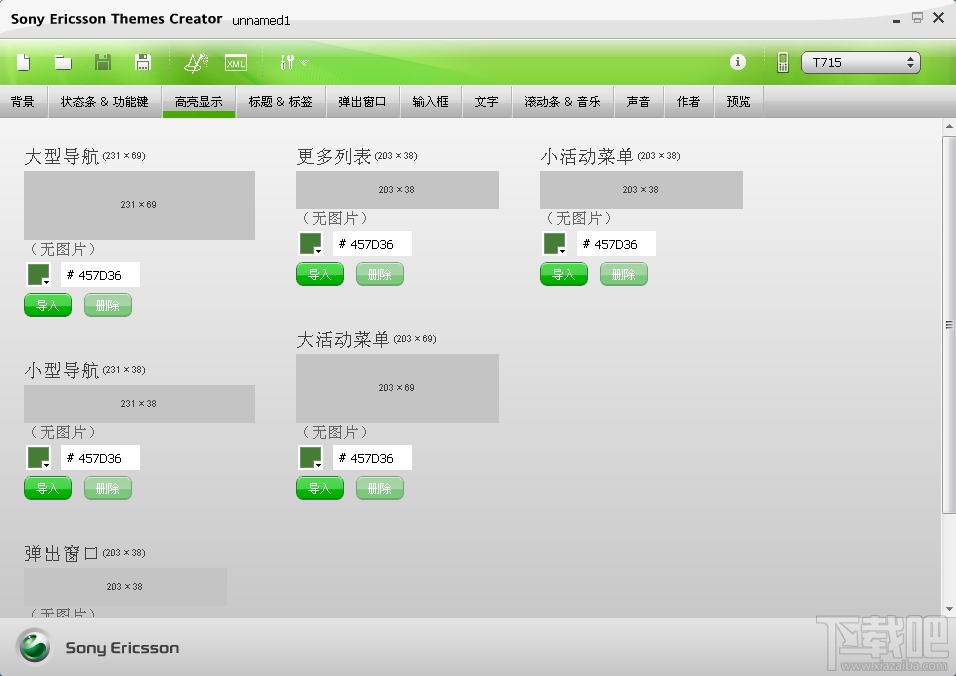Click hex color field of 大活动菜单
956x676 pixels.
372,457
